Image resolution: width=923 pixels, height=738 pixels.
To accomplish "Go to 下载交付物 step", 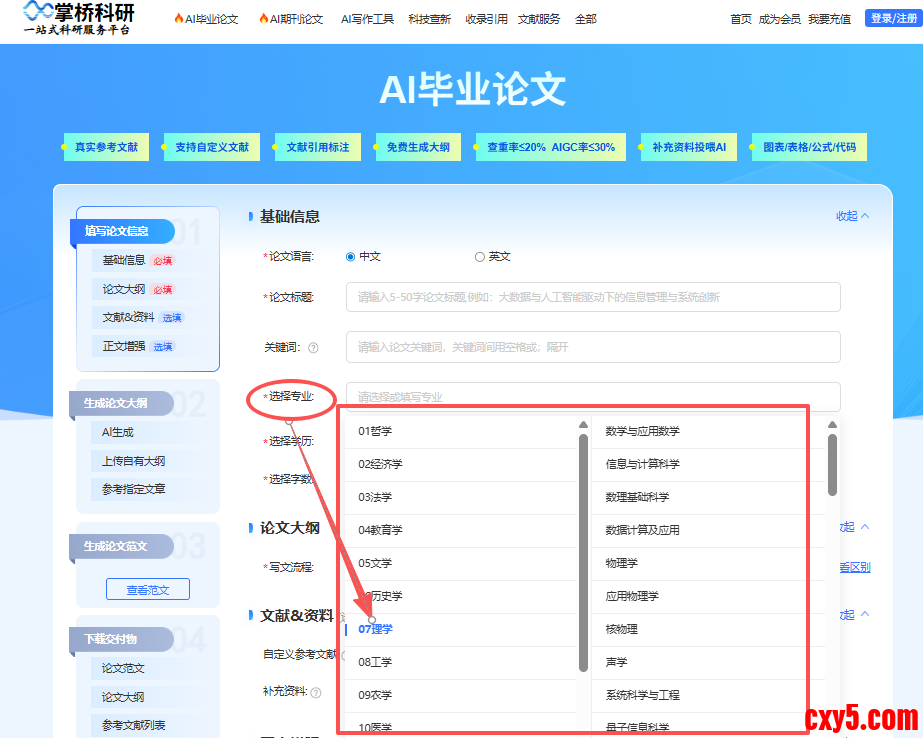I will [x=121, y=639].
